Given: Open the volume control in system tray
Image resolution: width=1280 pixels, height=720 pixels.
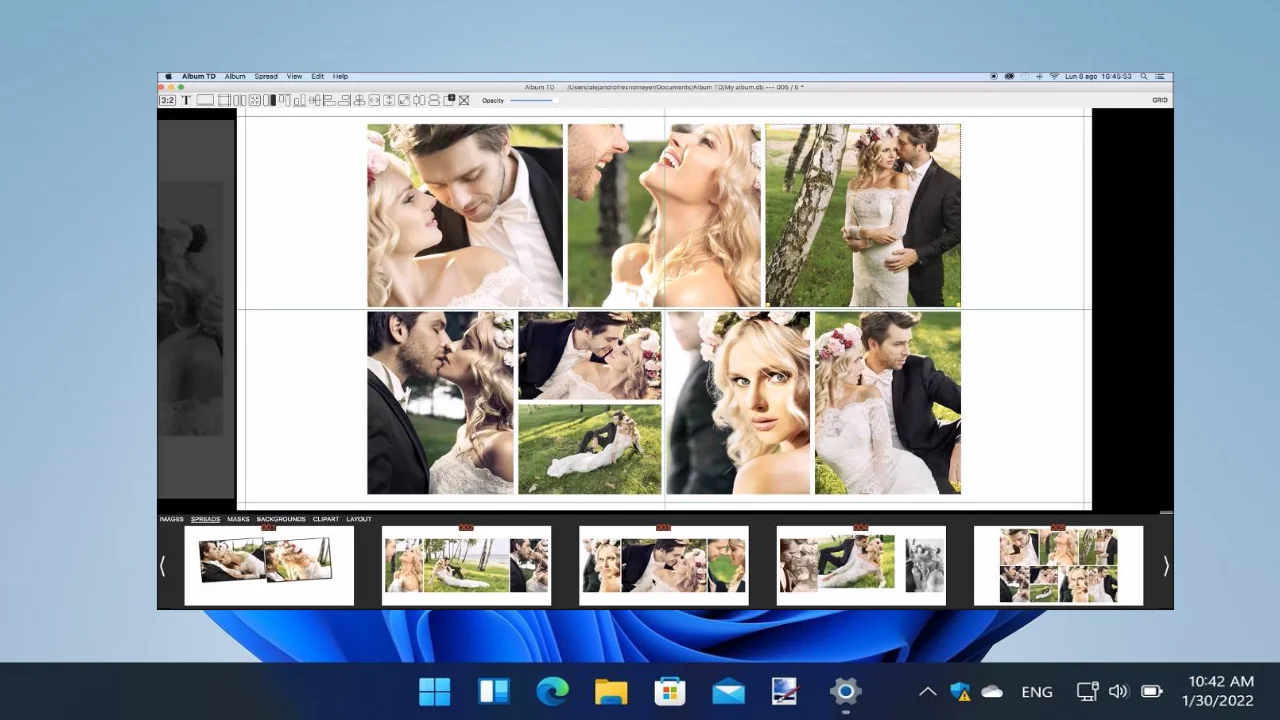Looking at the screenshot, I should click(x=1119, y=691).
